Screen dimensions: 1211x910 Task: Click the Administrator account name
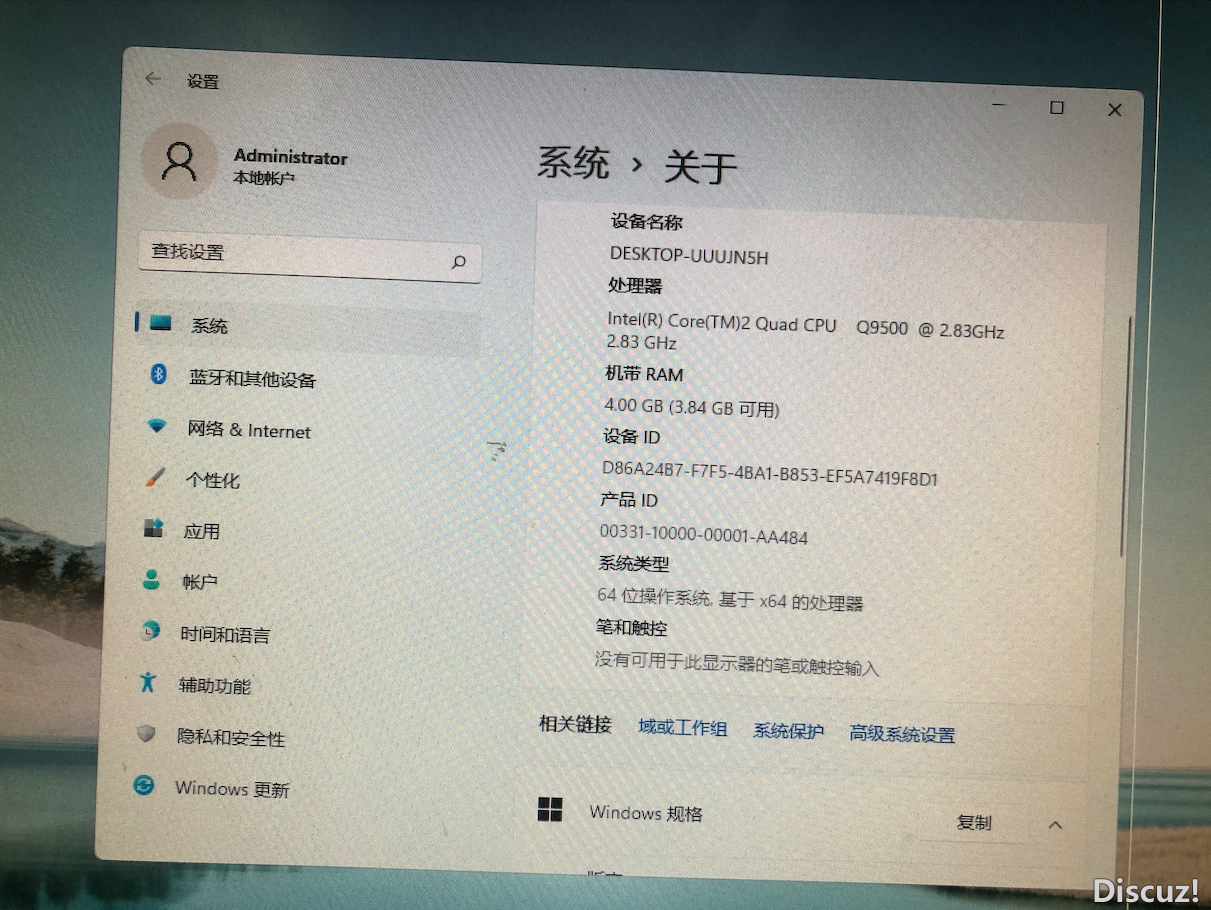pos(291,157)
